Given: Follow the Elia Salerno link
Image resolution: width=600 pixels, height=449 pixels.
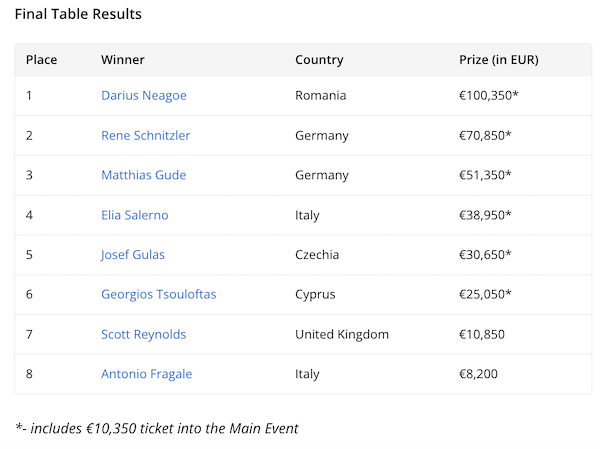Looking at the screenshot, I should 135,215.
